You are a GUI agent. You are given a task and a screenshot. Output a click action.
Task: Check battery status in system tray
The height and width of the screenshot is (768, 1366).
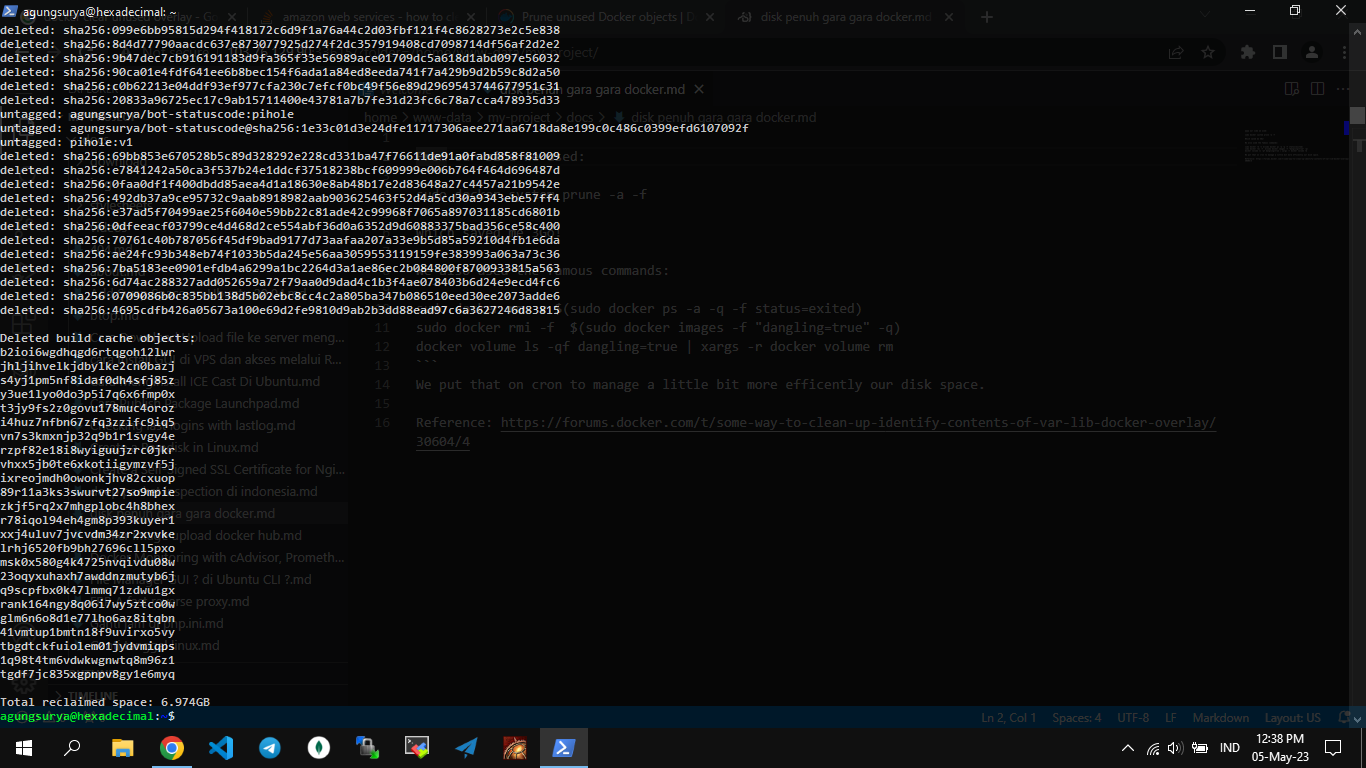coord(1196,748)
